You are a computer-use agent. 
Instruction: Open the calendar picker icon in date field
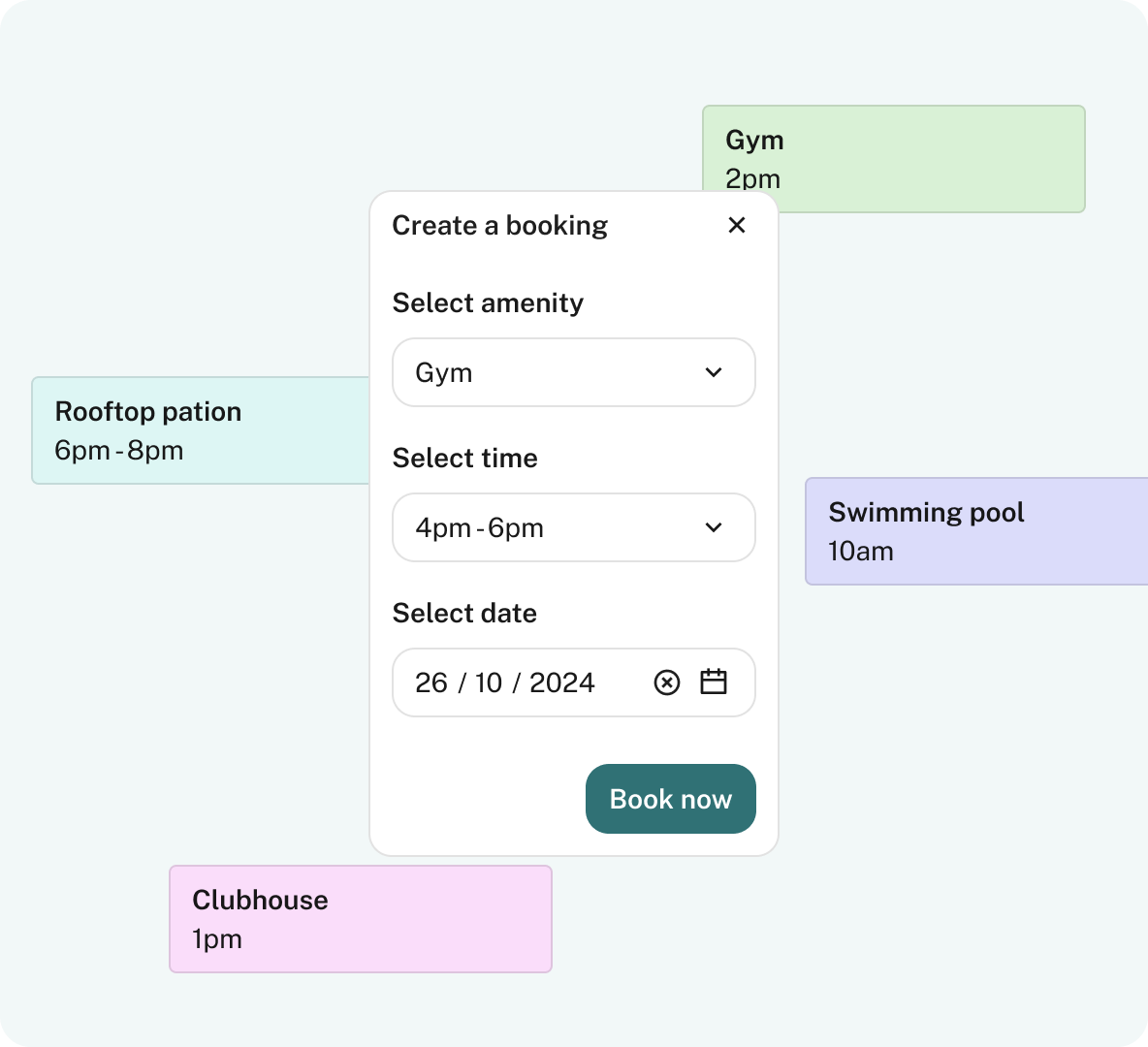coord(714,682)
